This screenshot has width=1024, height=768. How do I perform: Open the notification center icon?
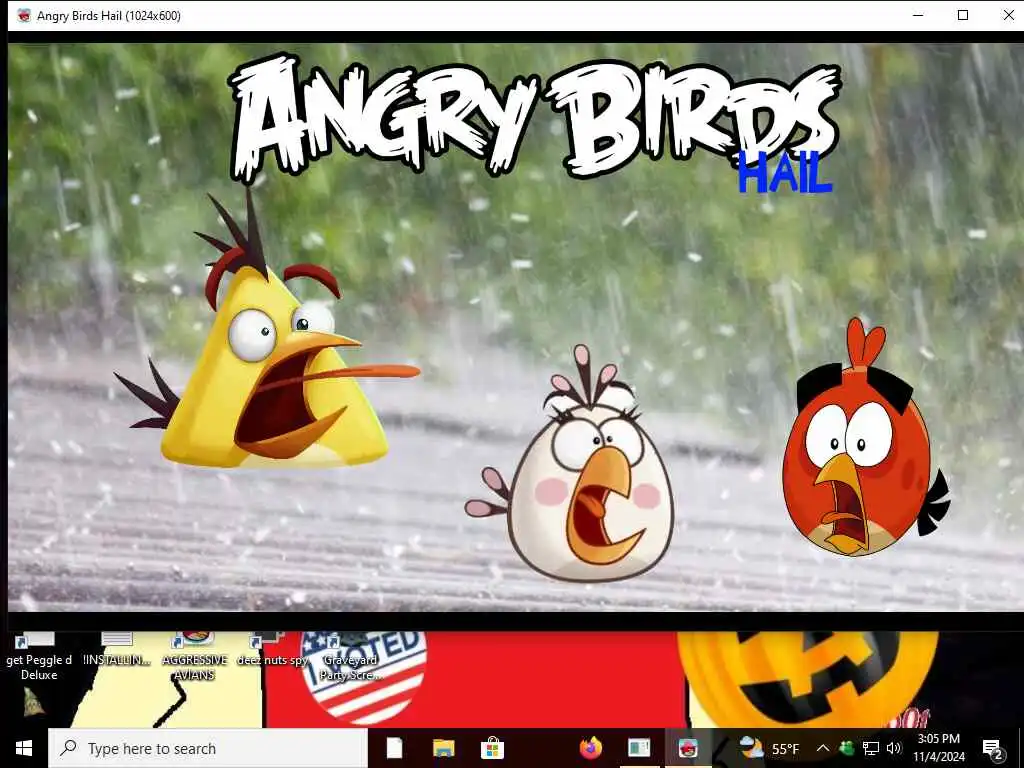pos(993,749)
